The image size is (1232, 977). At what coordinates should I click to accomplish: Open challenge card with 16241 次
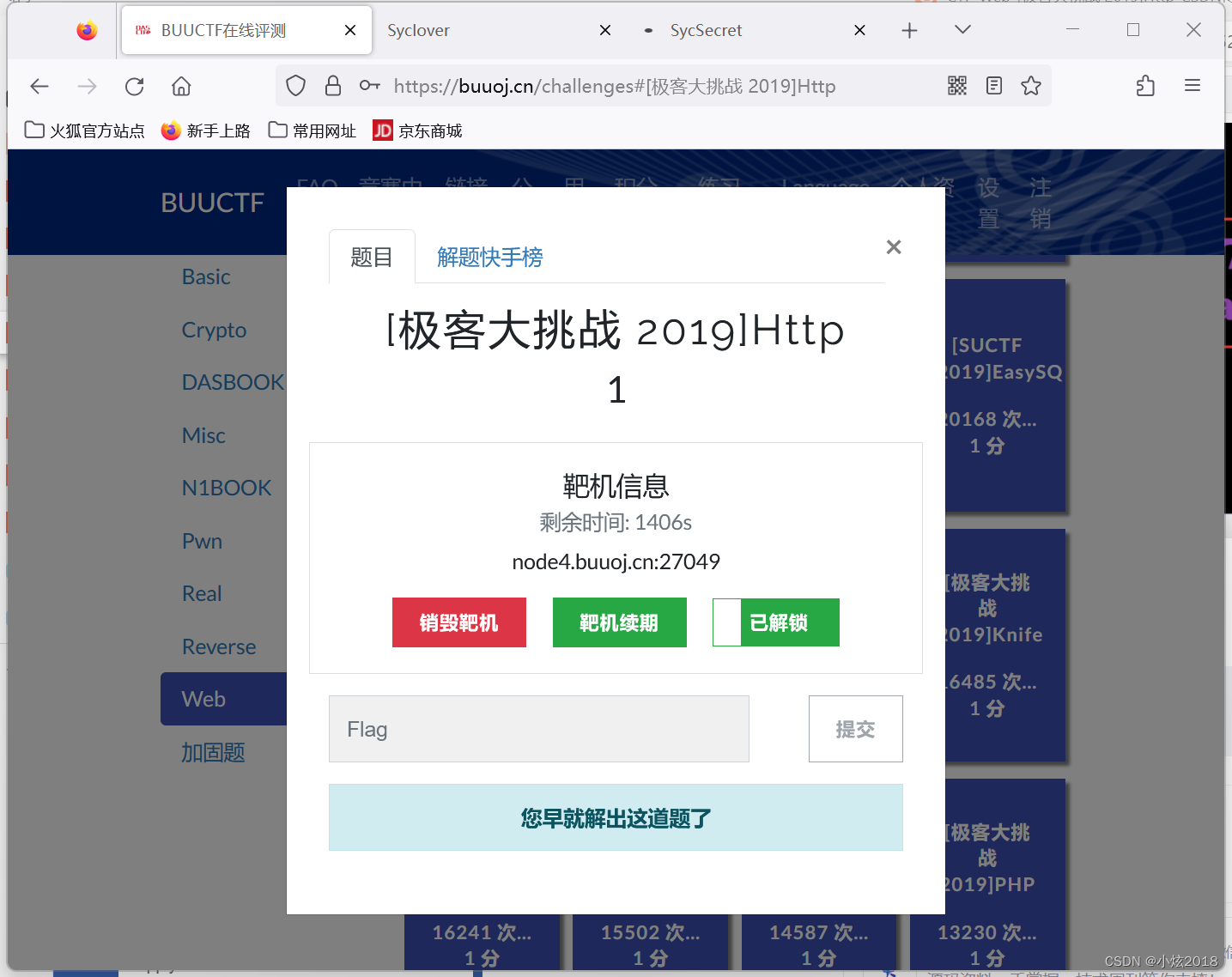coord(482,942)
